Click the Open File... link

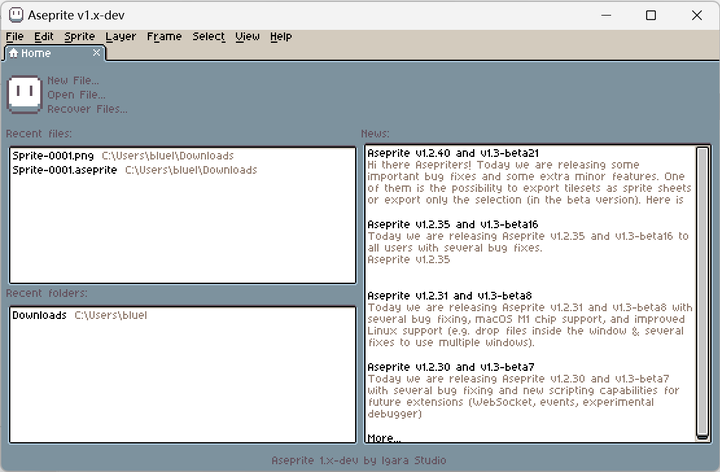tap(76, 94)
